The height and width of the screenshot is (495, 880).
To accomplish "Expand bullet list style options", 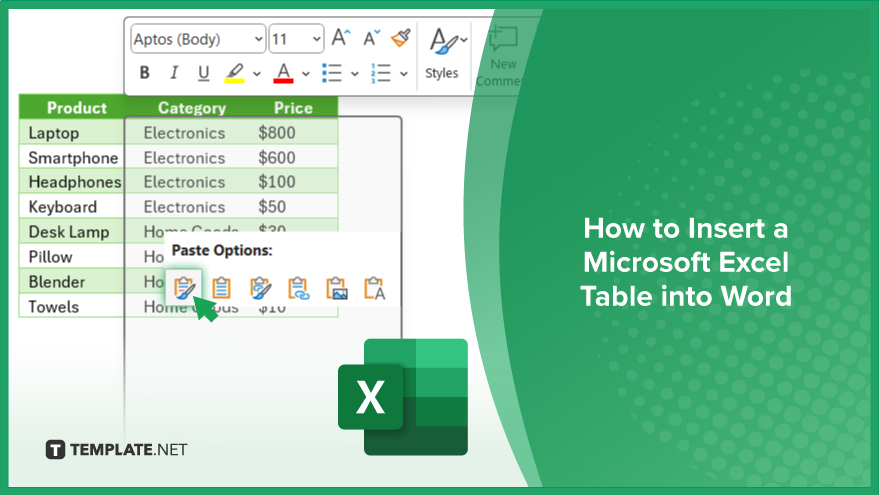I will pos(355,74).
